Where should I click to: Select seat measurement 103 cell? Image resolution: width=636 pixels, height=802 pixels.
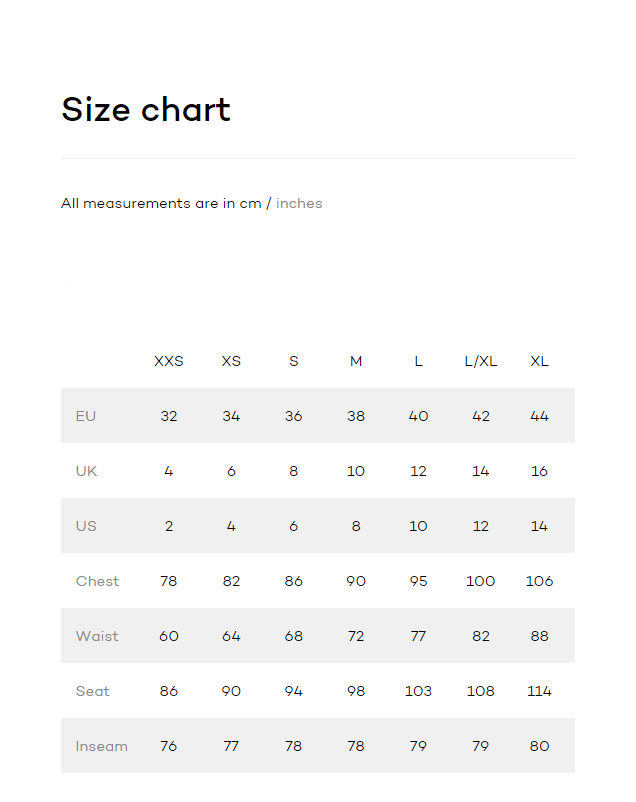[x=418, y=691]
